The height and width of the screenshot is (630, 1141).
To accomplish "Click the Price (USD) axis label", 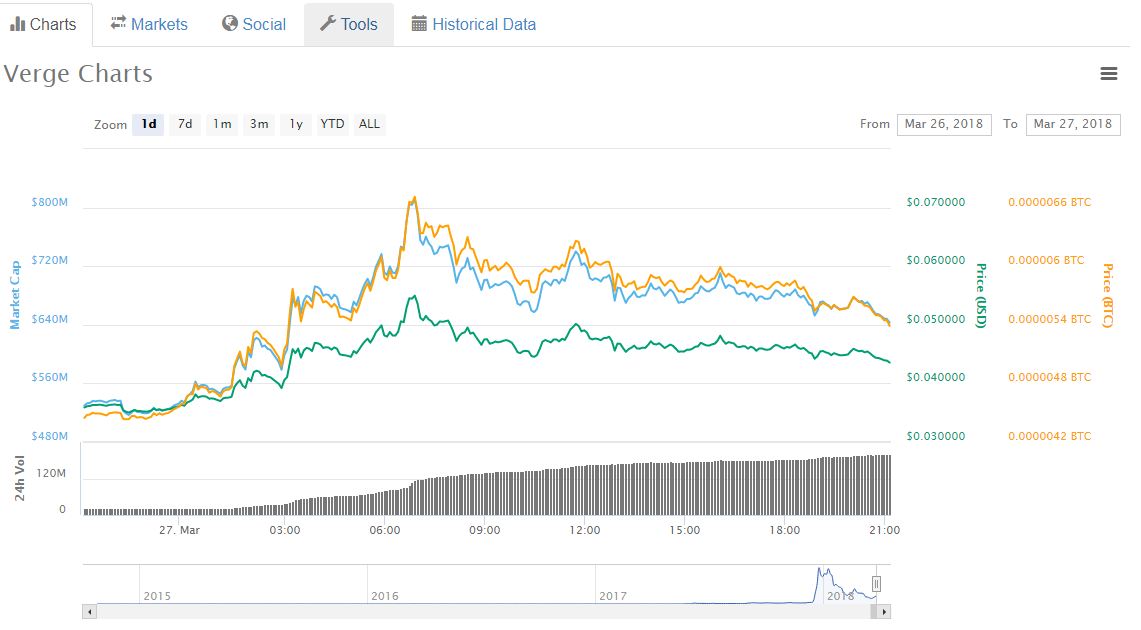I will [981, 295].
